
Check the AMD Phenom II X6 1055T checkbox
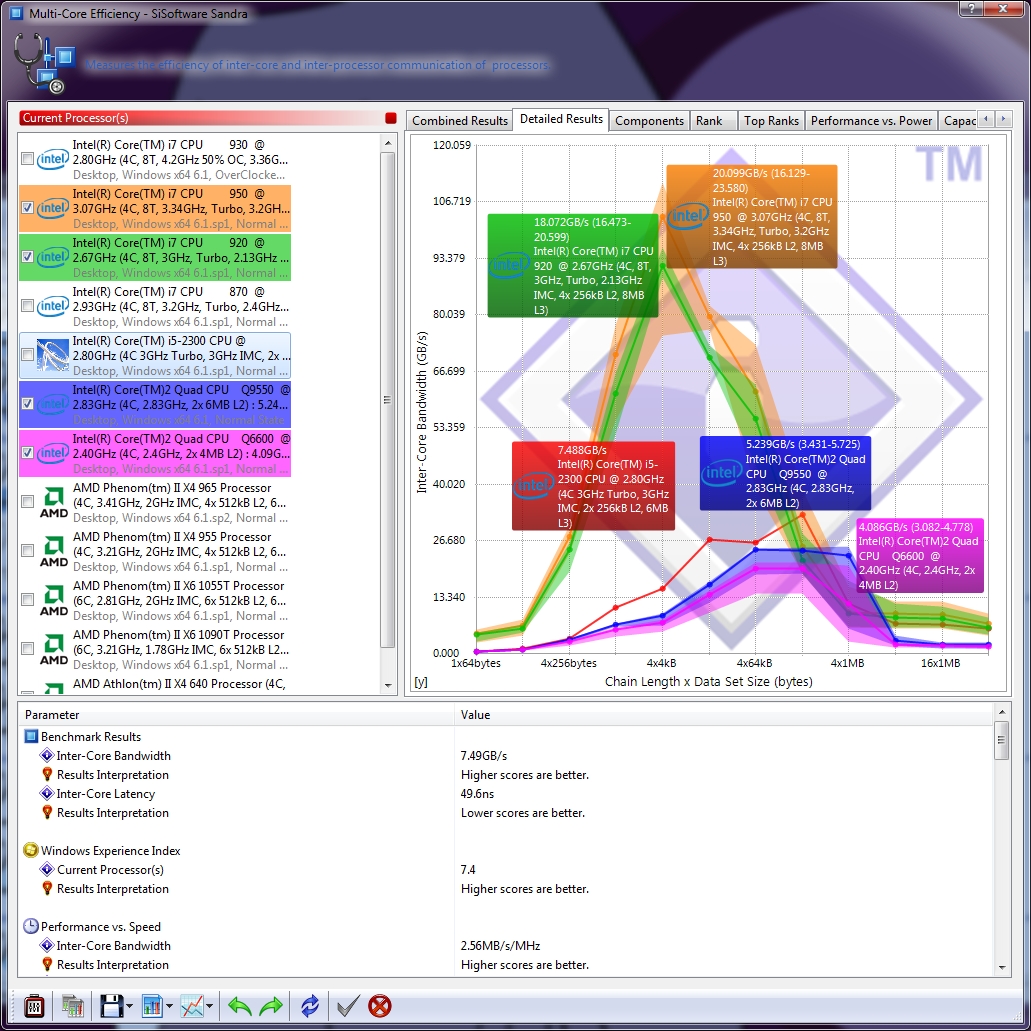(x=27, y=600)
